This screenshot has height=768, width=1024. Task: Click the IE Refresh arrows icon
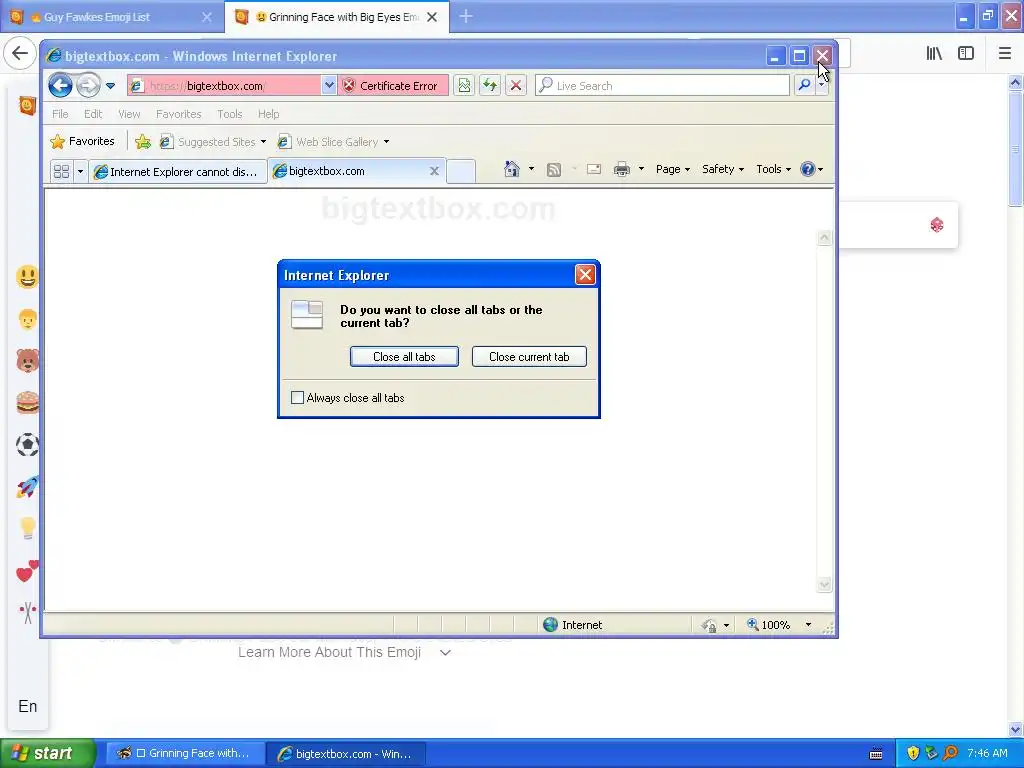coord(490,86)
